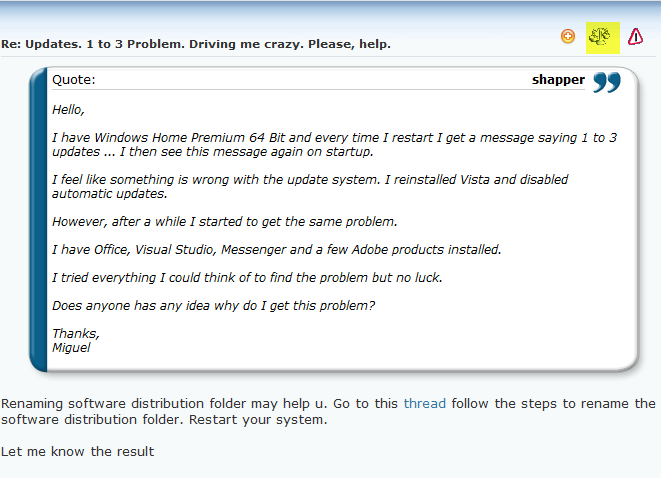
Task: Click the 'Hello,' line in the quote
Action: [68, 110]
